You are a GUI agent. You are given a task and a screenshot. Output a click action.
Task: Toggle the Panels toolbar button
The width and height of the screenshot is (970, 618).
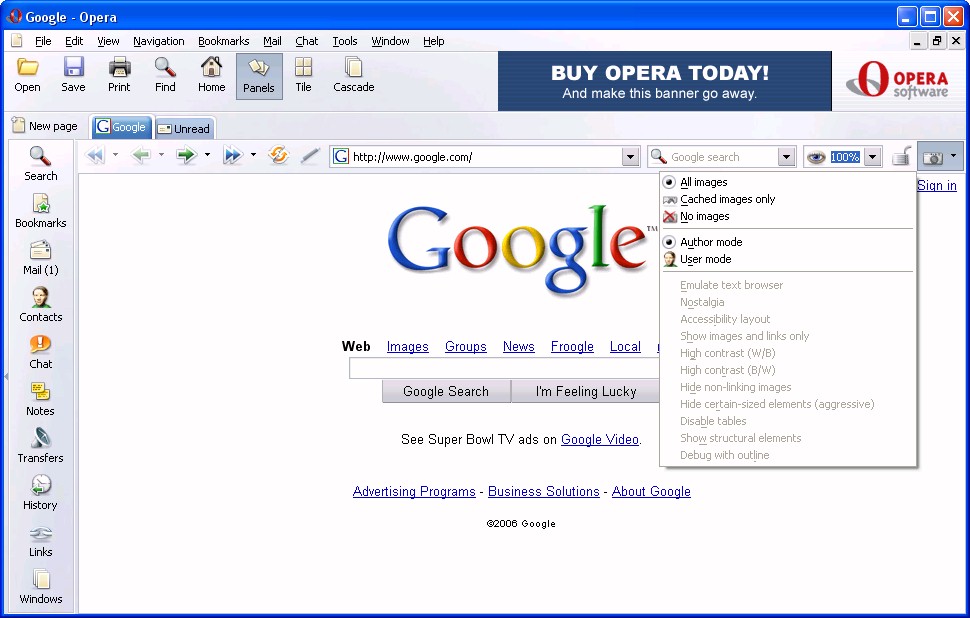[x=259, y=76]
